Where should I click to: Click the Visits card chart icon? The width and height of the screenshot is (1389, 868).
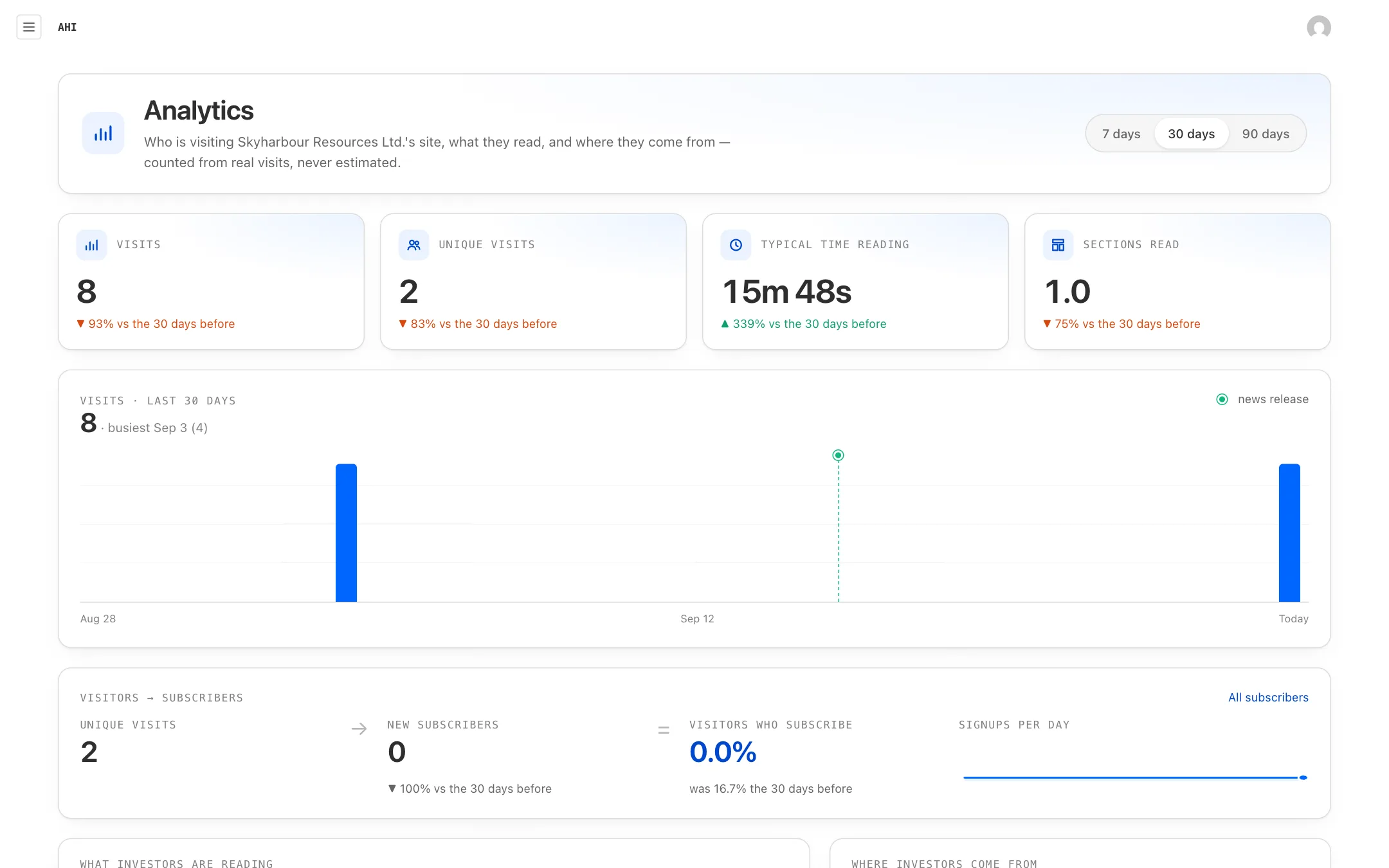(92, 245)
